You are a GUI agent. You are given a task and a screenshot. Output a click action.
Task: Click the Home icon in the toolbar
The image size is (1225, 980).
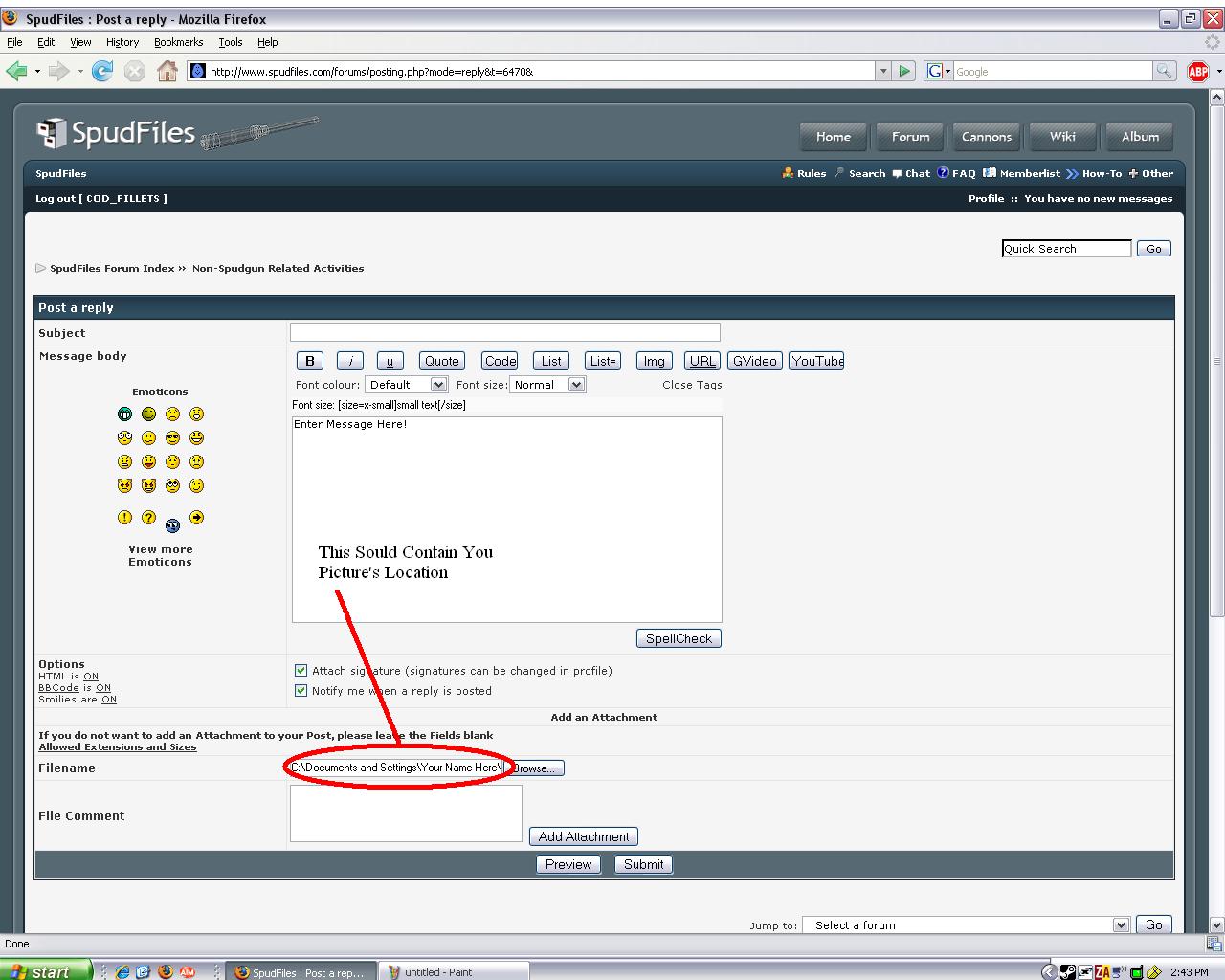point(167,71)
